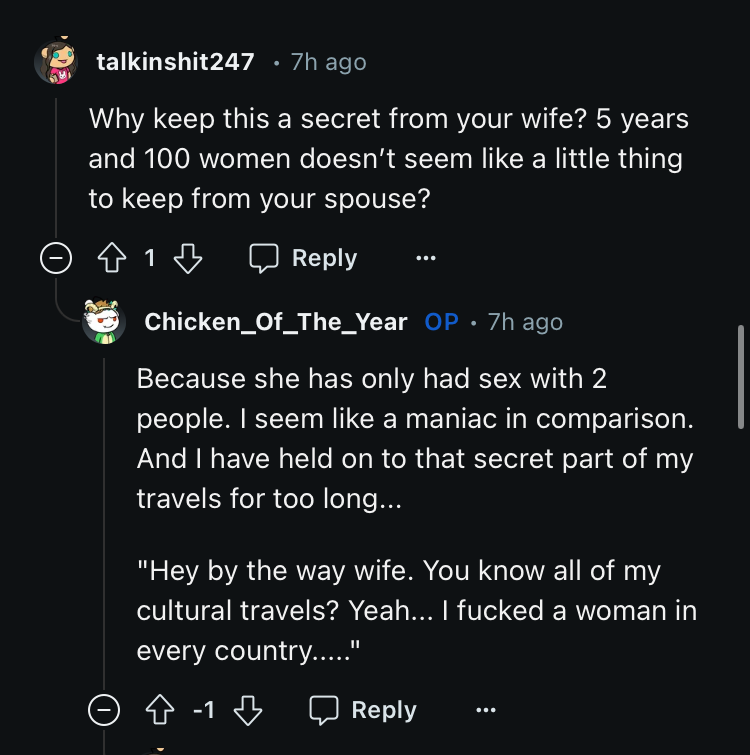This screenshot has height=755, width=750.
Task: Click the blue OP badge
Action: point(442,322)
